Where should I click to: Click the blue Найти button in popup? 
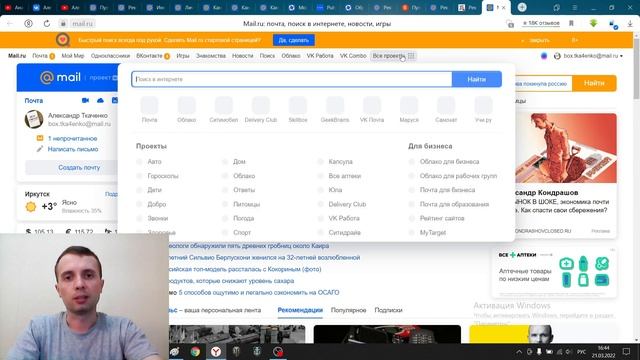[x=477, y=79]
